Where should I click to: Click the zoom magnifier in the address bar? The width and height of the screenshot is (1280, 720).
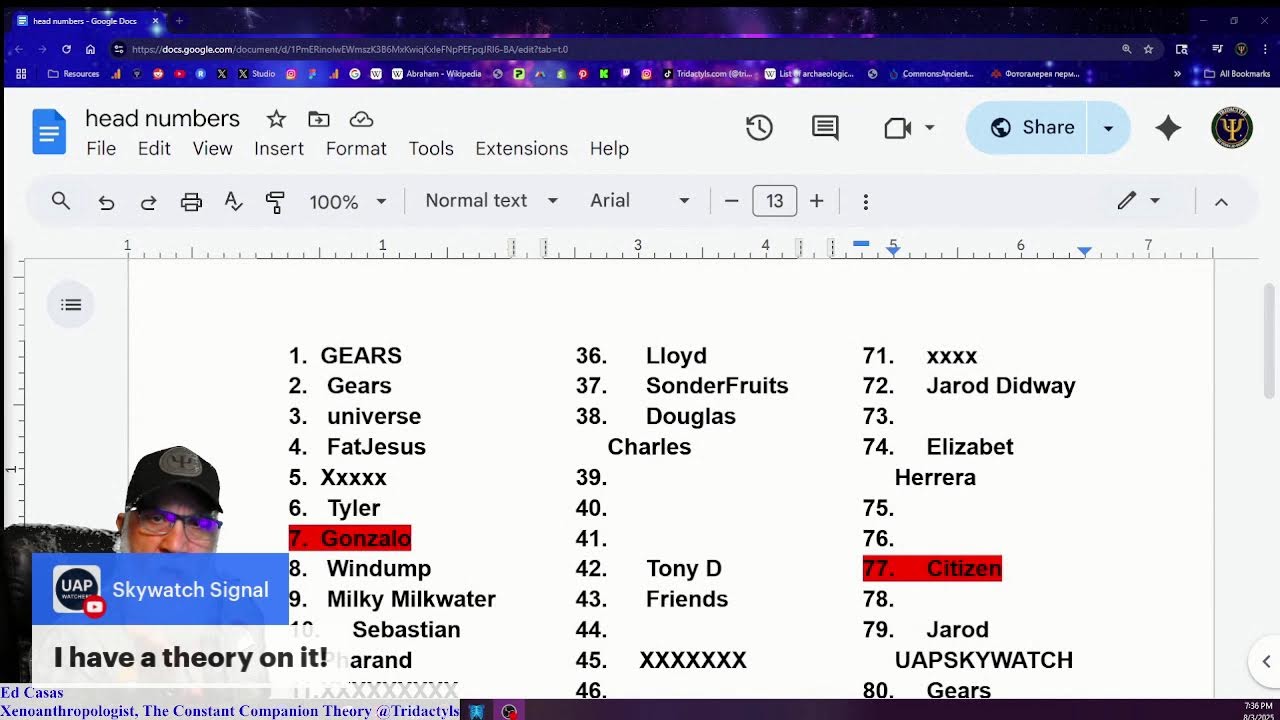(x=1126, y=49)
